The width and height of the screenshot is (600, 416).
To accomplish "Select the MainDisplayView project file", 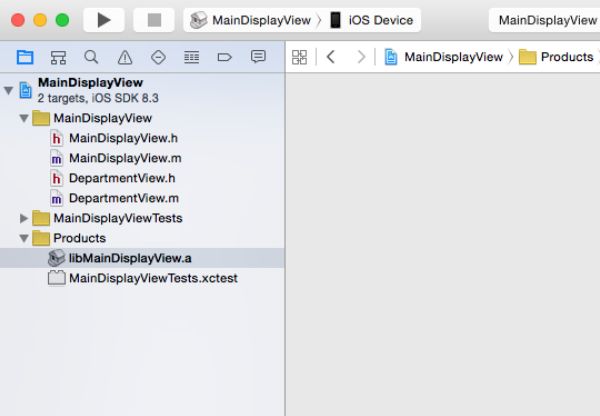I will [x=142, y=90].
